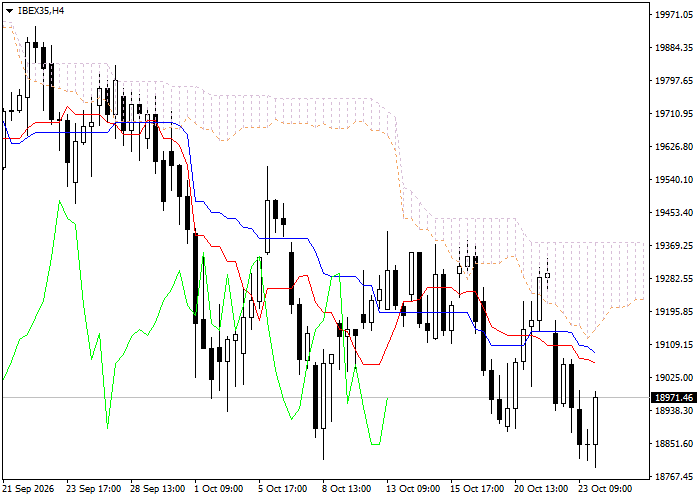This screenshot has height=500, width=700.
Task: Select the 19540.10 price axis label
Action: click(674, 180)
